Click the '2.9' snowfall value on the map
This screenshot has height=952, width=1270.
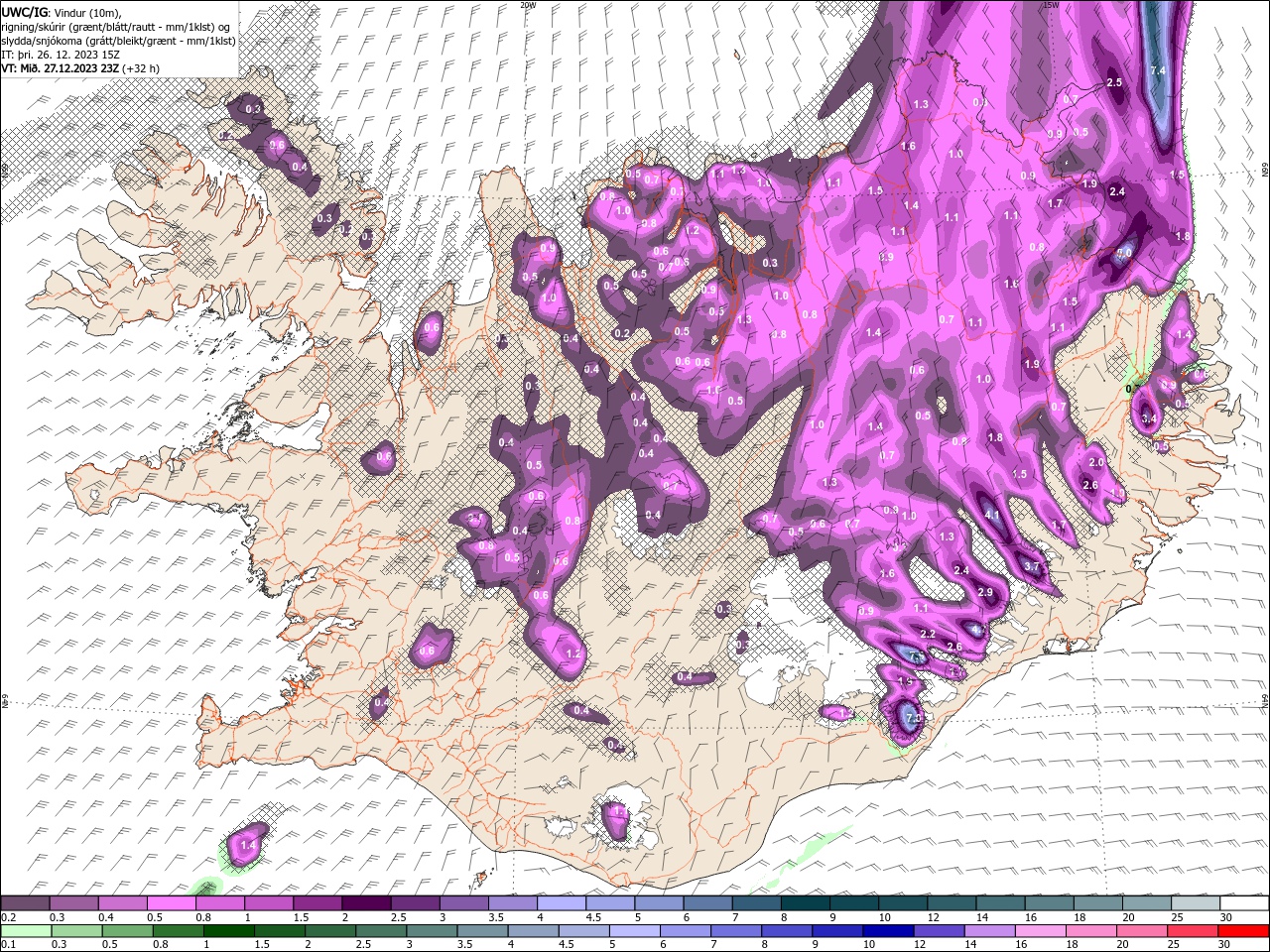(x=985, y=592)
